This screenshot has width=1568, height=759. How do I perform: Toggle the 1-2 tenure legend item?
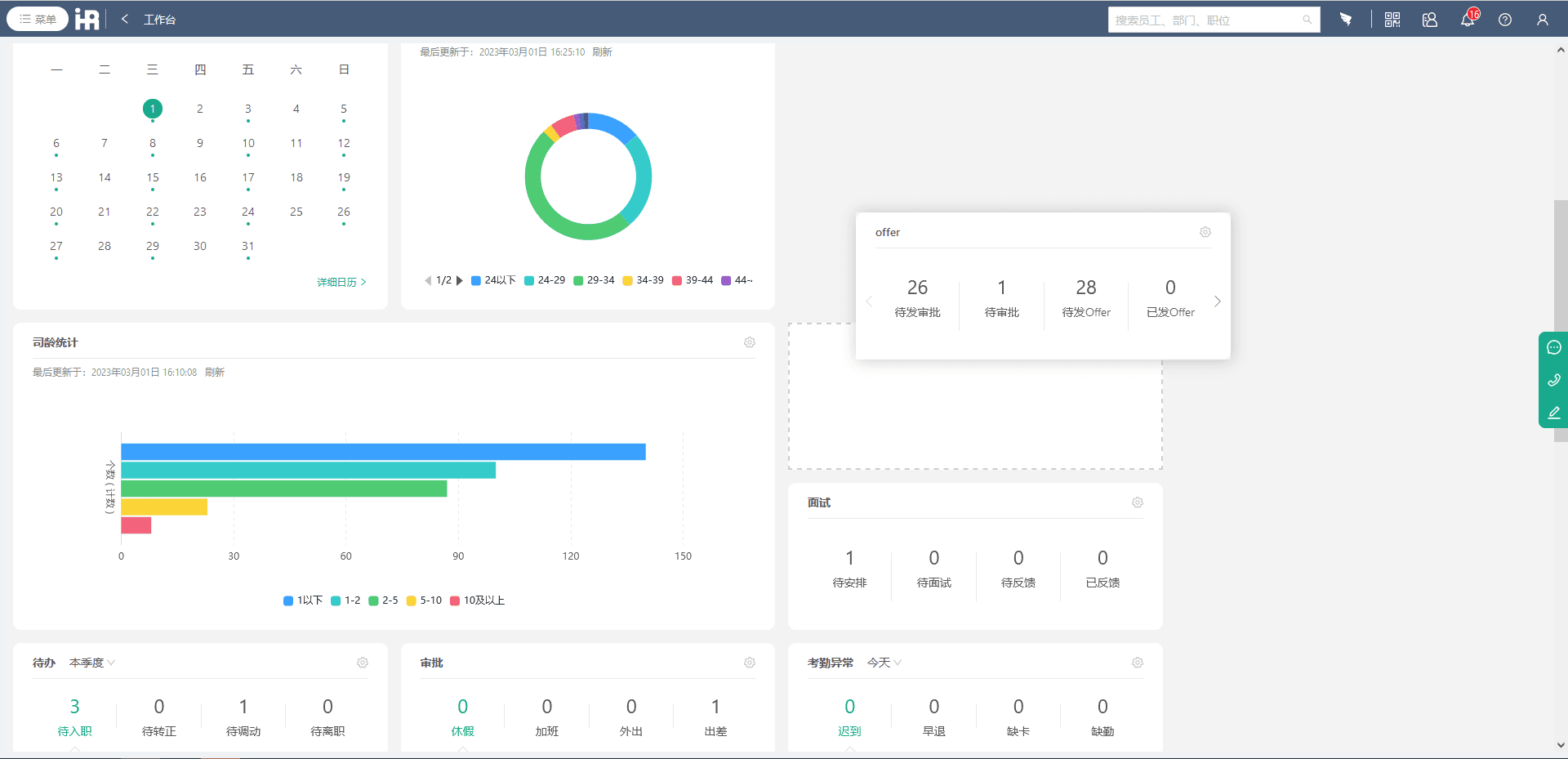tap(345, 601)
